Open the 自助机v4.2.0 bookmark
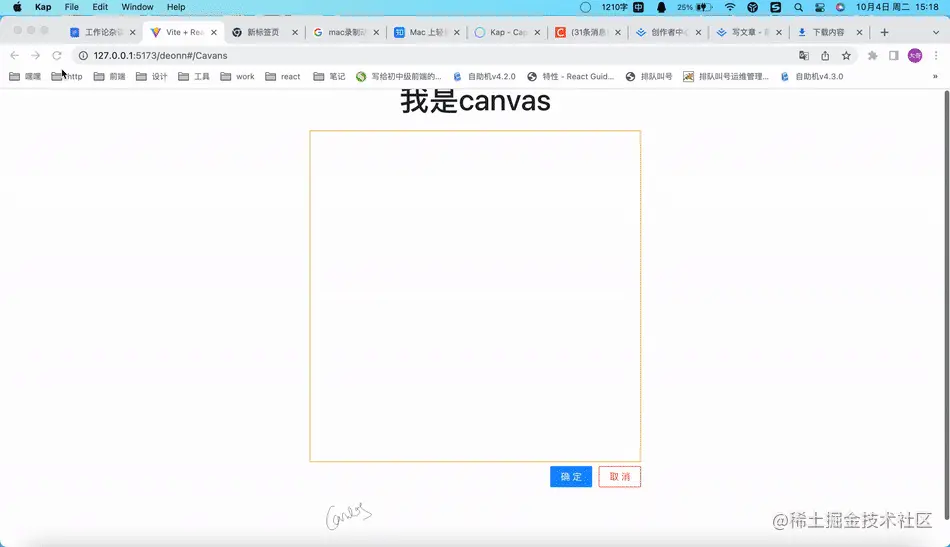This screenshot has width=950, height=547. pyautogui.click(x=484, y=76)
